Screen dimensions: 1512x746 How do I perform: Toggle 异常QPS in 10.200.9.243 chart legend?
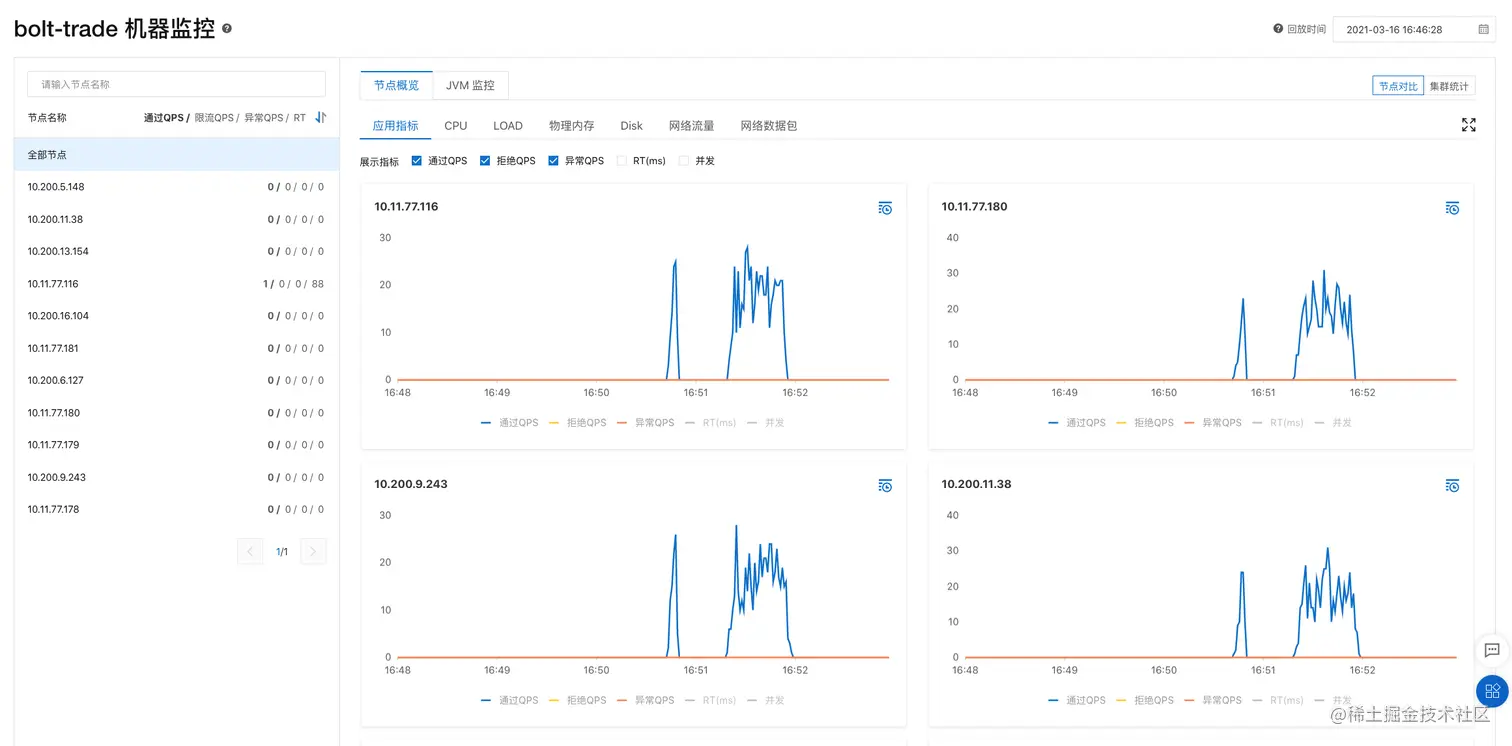click(652, 699)
